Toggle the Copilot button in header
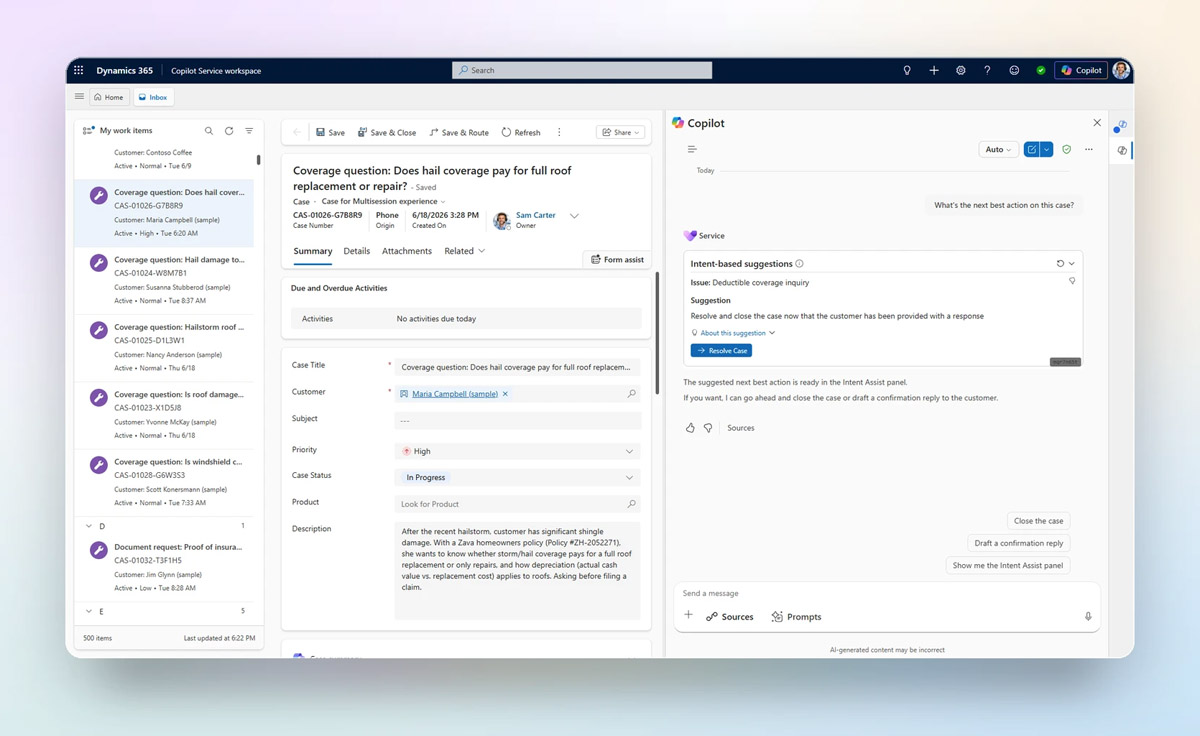The image size is (1200, 736). pos(1081,70)
